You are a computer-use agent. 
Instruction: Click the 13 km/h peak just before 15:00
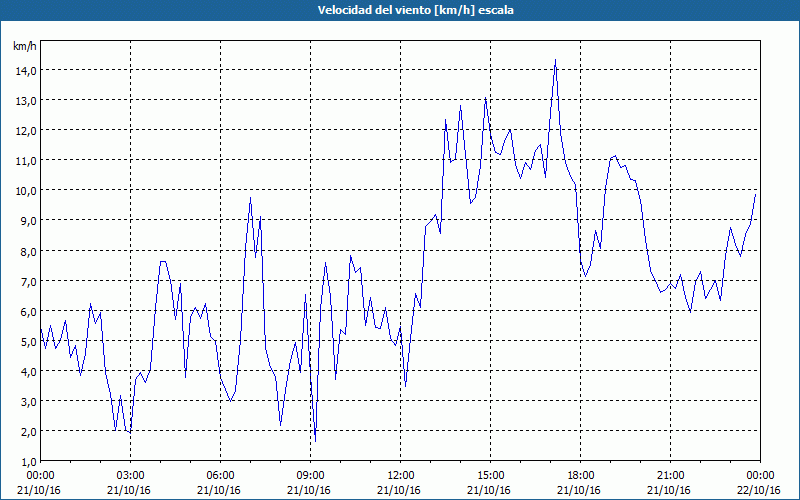click(486, 97)
